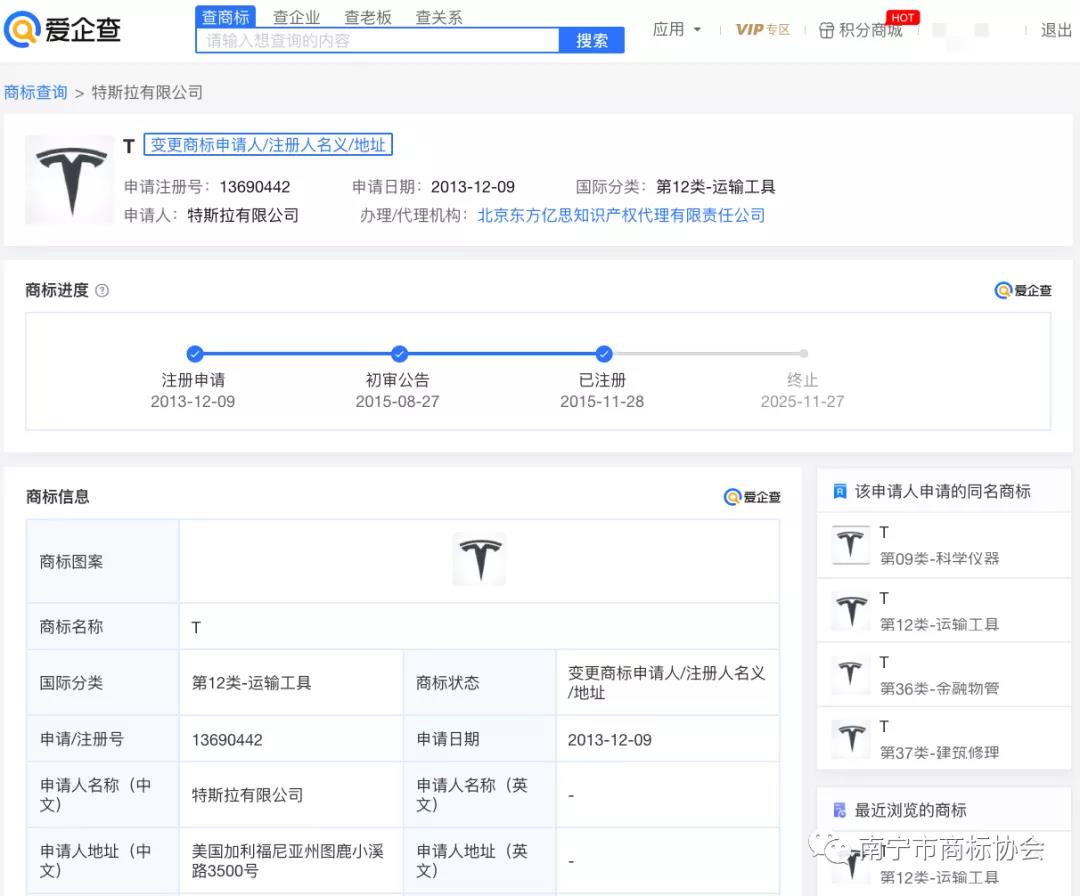Screen dimensions: 1080x896
Task: Click the 商标信息 section heading
Action: pyautogui.click(x=58, y=497)
